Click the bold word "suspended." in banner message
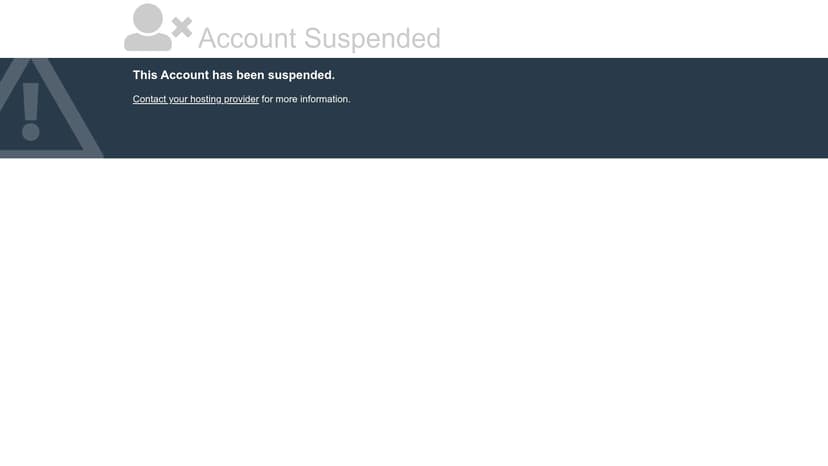Screen dimensions: 828x466 (301, 75)
